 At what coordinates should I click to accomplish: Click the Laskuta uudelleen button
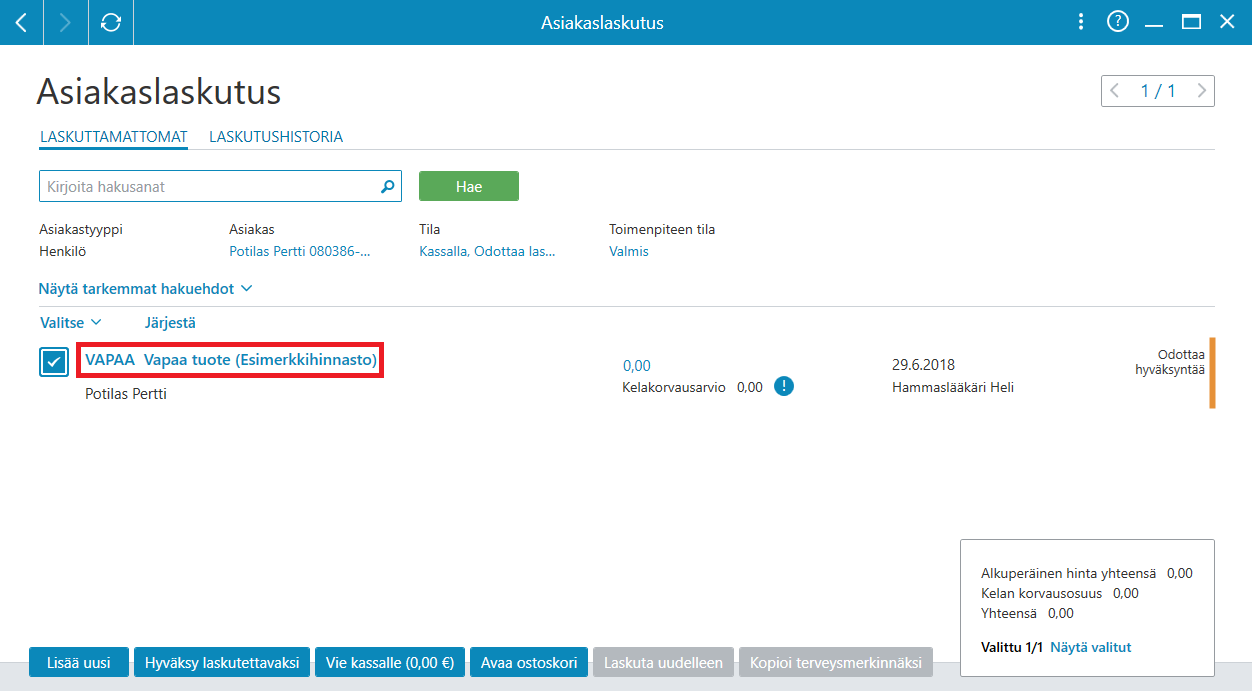(664, 662)
